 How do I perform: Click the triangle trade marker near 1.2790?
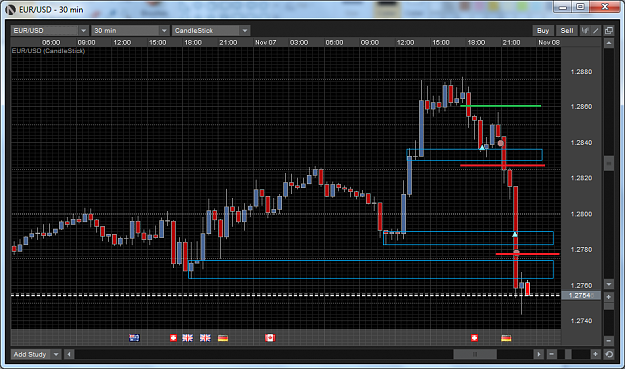pos(515,234)
